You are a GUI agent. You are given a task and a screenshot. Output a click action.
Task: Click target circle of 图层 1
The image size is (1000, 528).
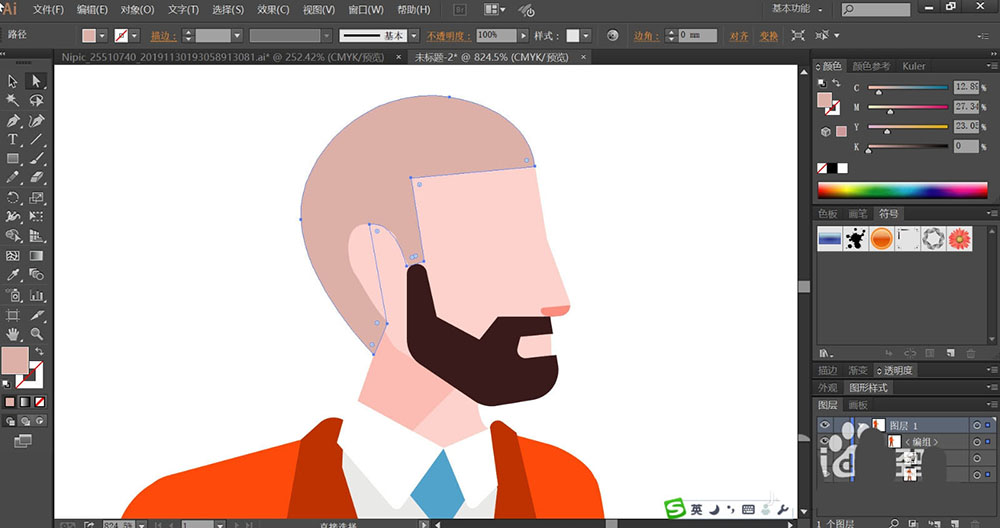click(976, 425)
